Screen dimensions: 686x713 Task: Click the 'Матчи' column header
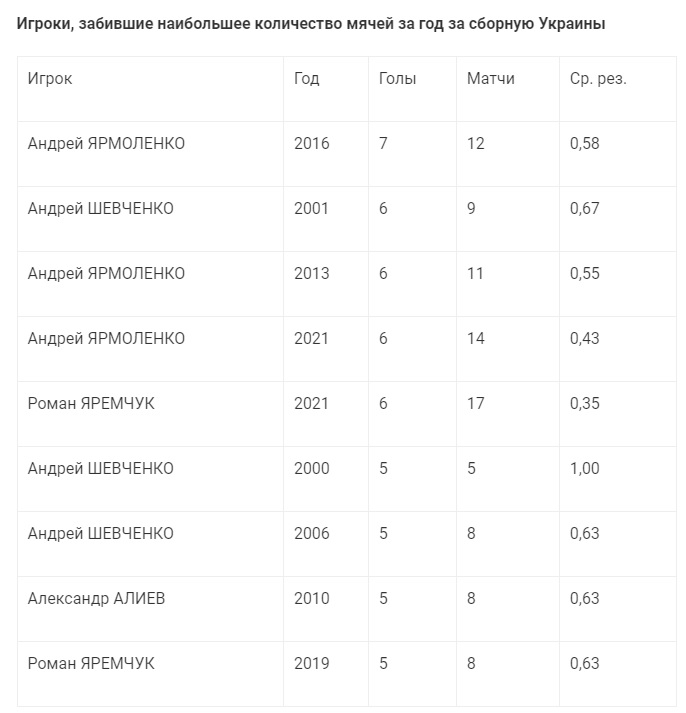pyautogui.click(x=490, y=79)
